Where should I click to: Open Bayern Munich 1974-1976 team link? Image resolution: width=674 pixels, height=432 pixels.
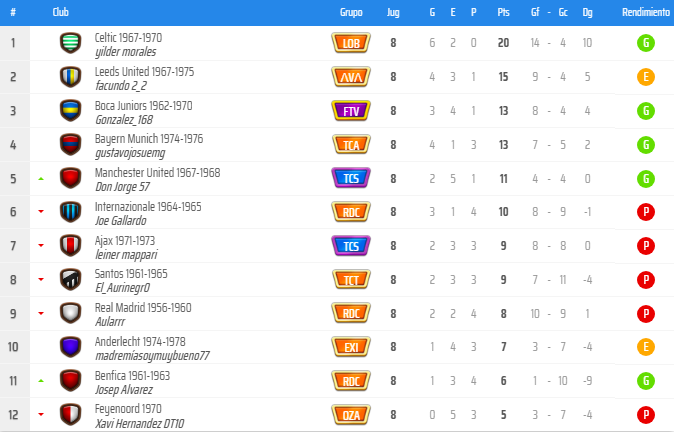click(149, 139)
